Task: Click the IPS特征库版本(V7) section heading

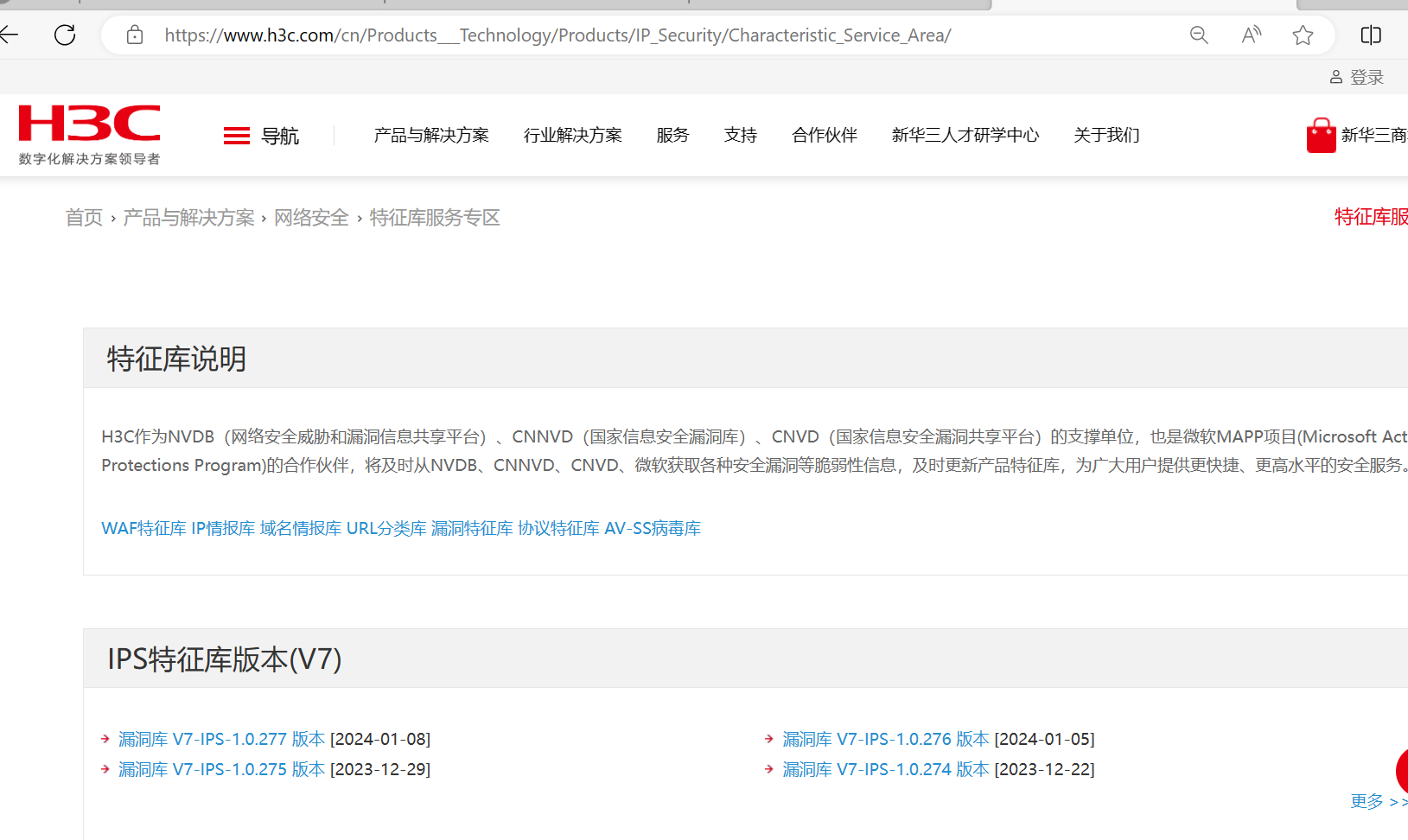Action: pos(225,659)
